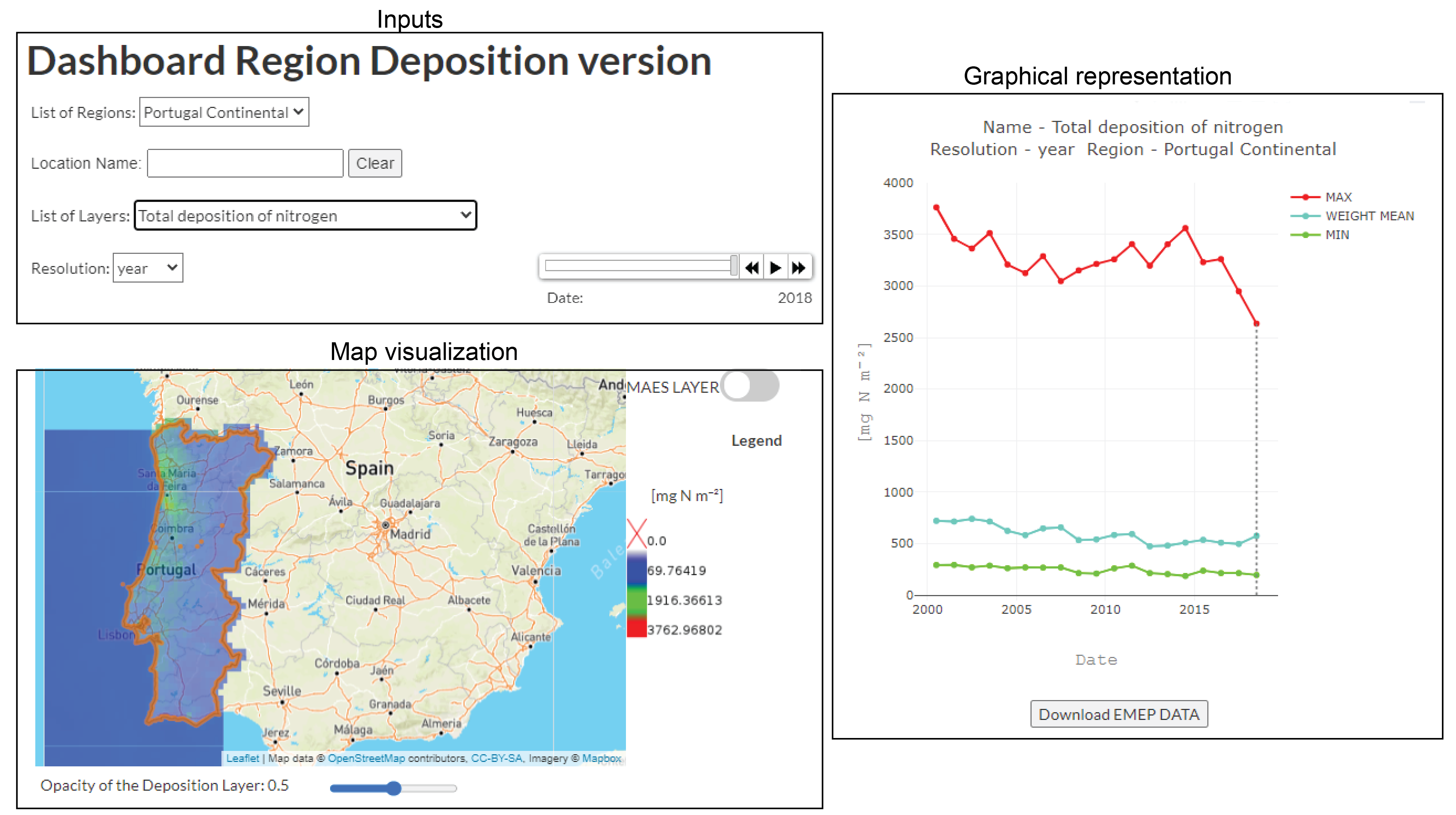Click the crossed-out 0.0 no-data legend icon
The image size is (1456, 815).
(x=636, y=534)
